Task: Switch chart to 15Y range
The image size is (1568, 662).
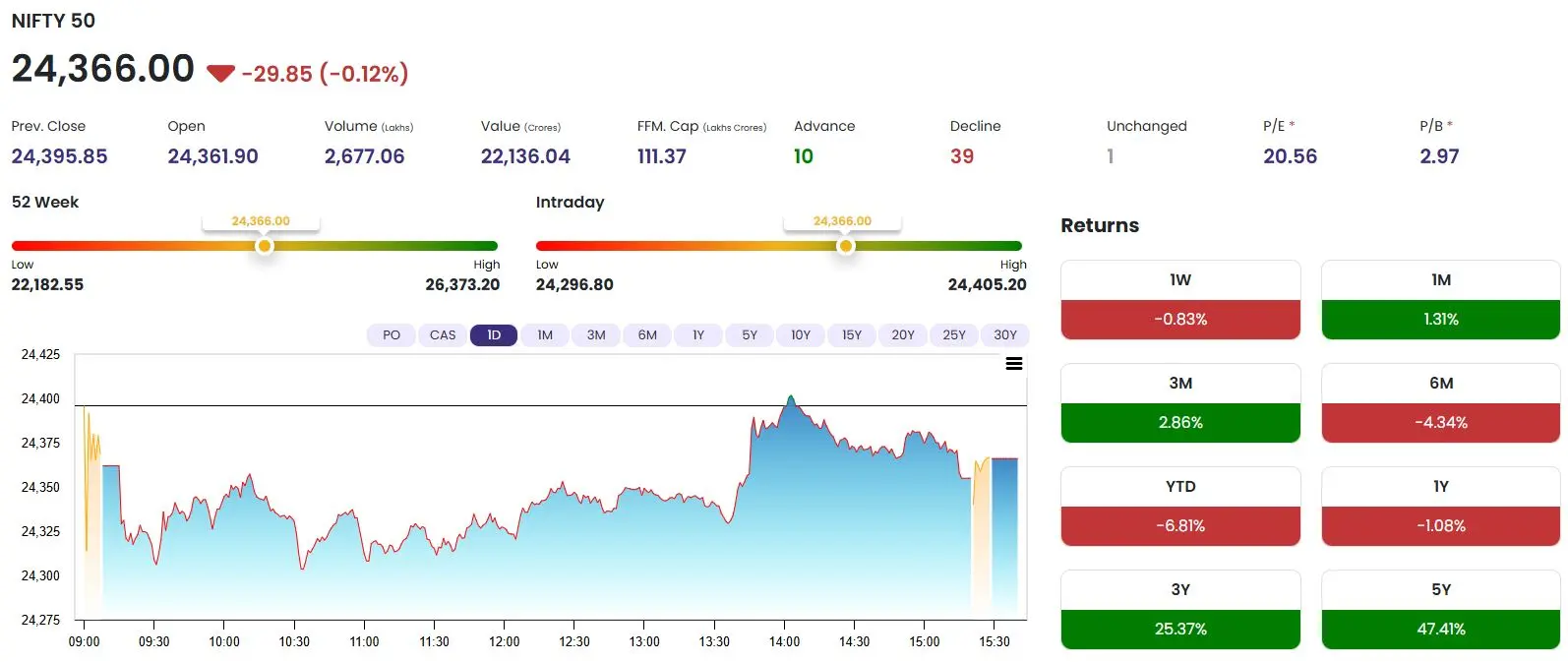Action: [x=852, y=335]
